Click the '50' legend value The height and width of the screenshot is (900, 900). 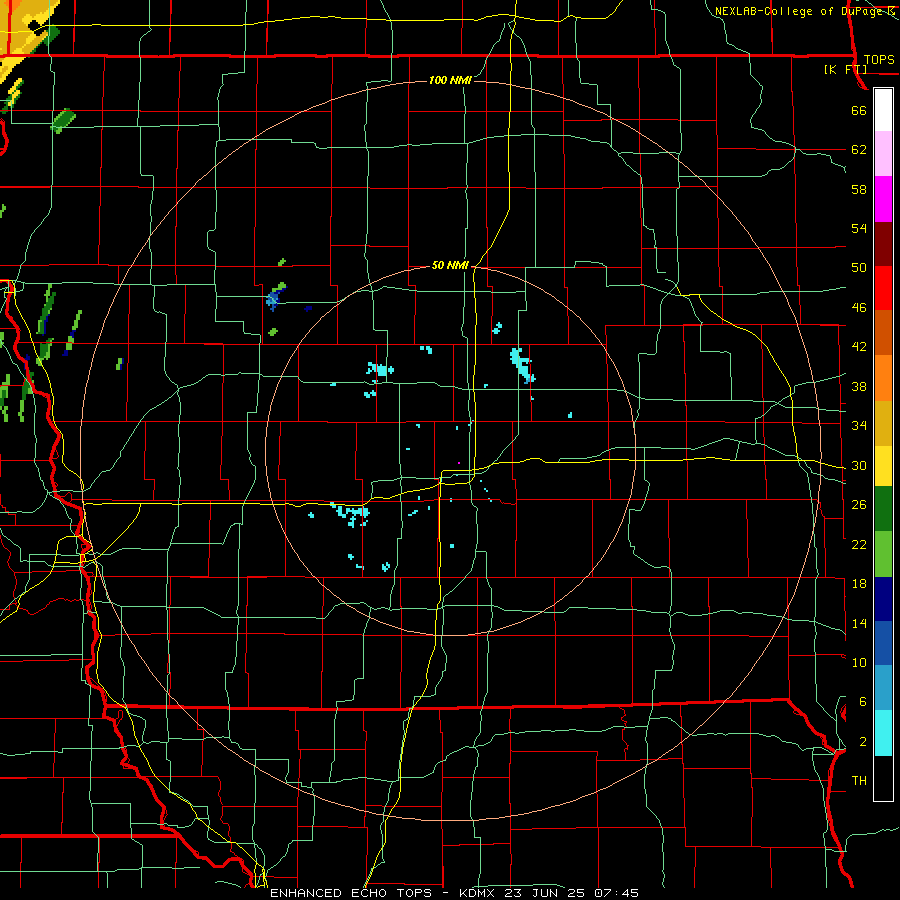(x=859, y=268)
